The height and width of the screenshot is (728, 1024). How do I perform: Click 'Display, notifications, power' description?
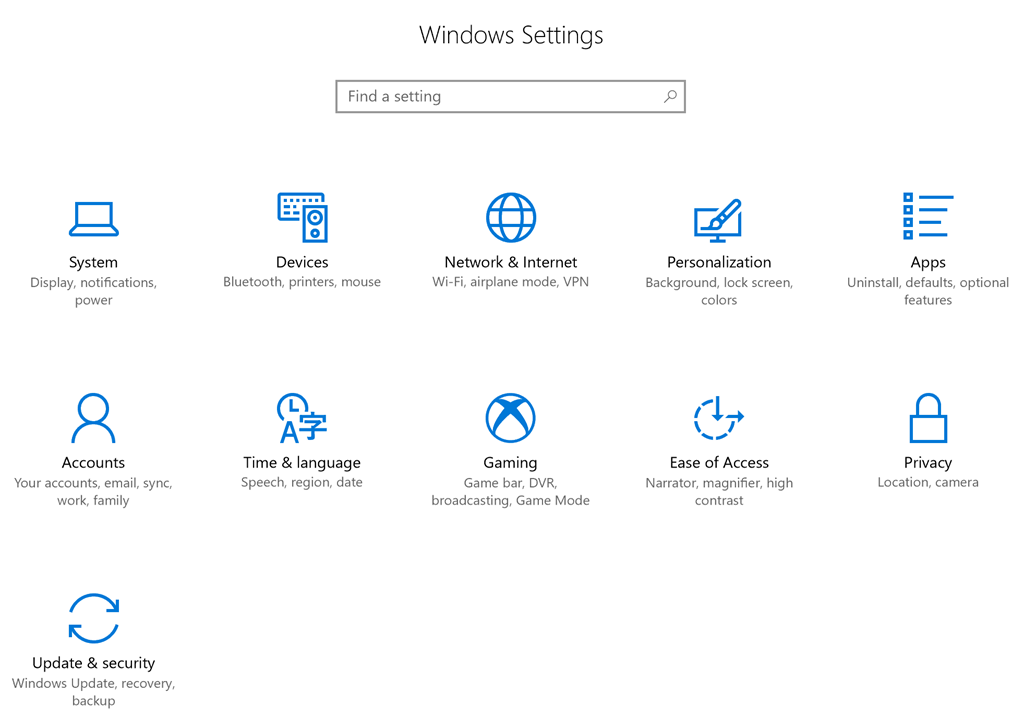[x=93, y=291]
